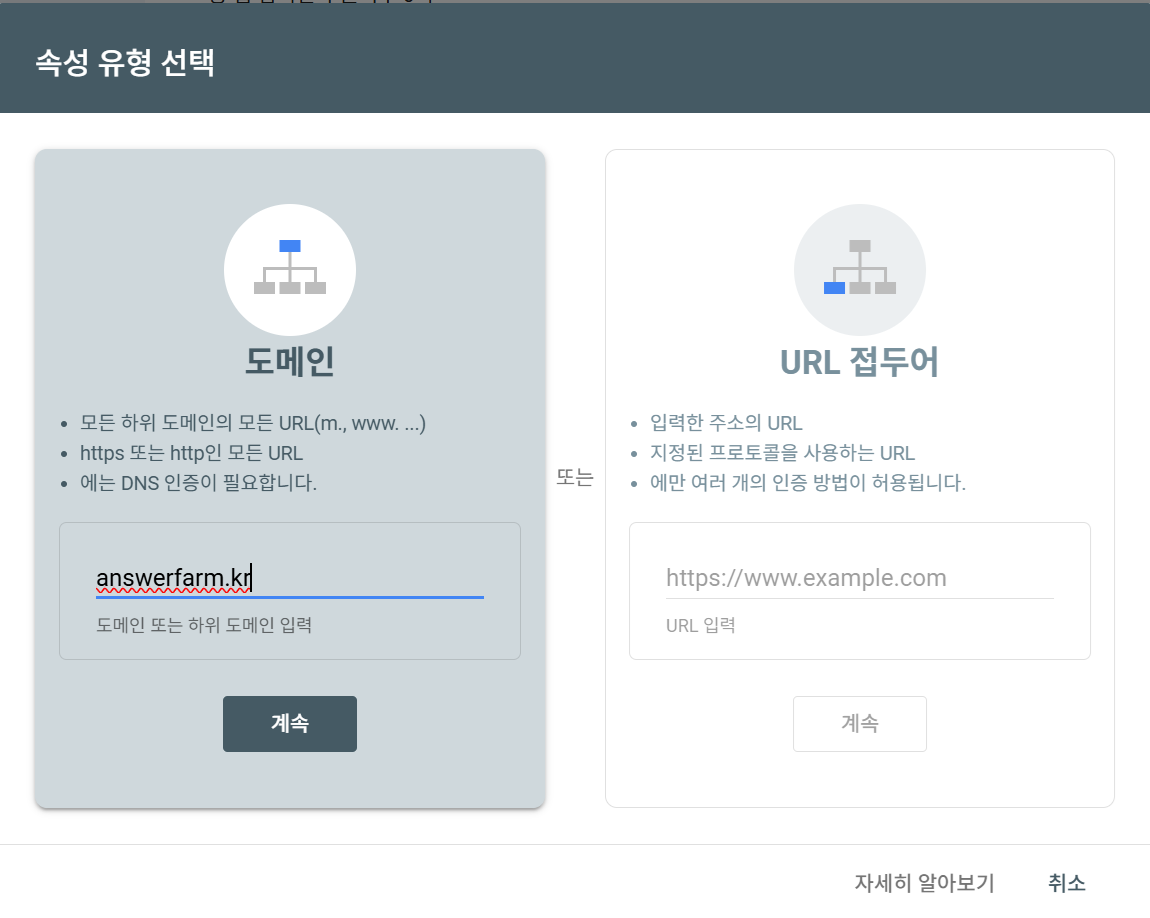
Task: Click the answerfarm.kr domain input field
Action: click(x=290, y=578)
